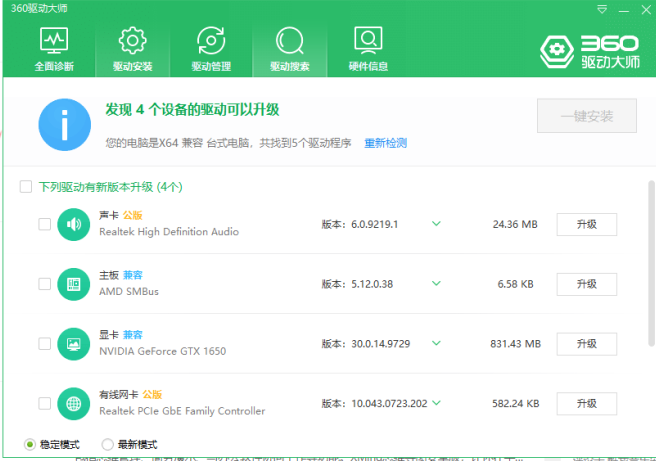Select the 最新模式 radio button

(107, 444)
